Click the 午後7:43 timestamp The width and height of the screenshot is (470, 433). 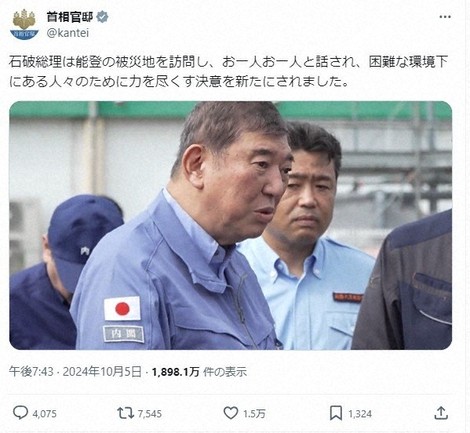click(31, 372)
